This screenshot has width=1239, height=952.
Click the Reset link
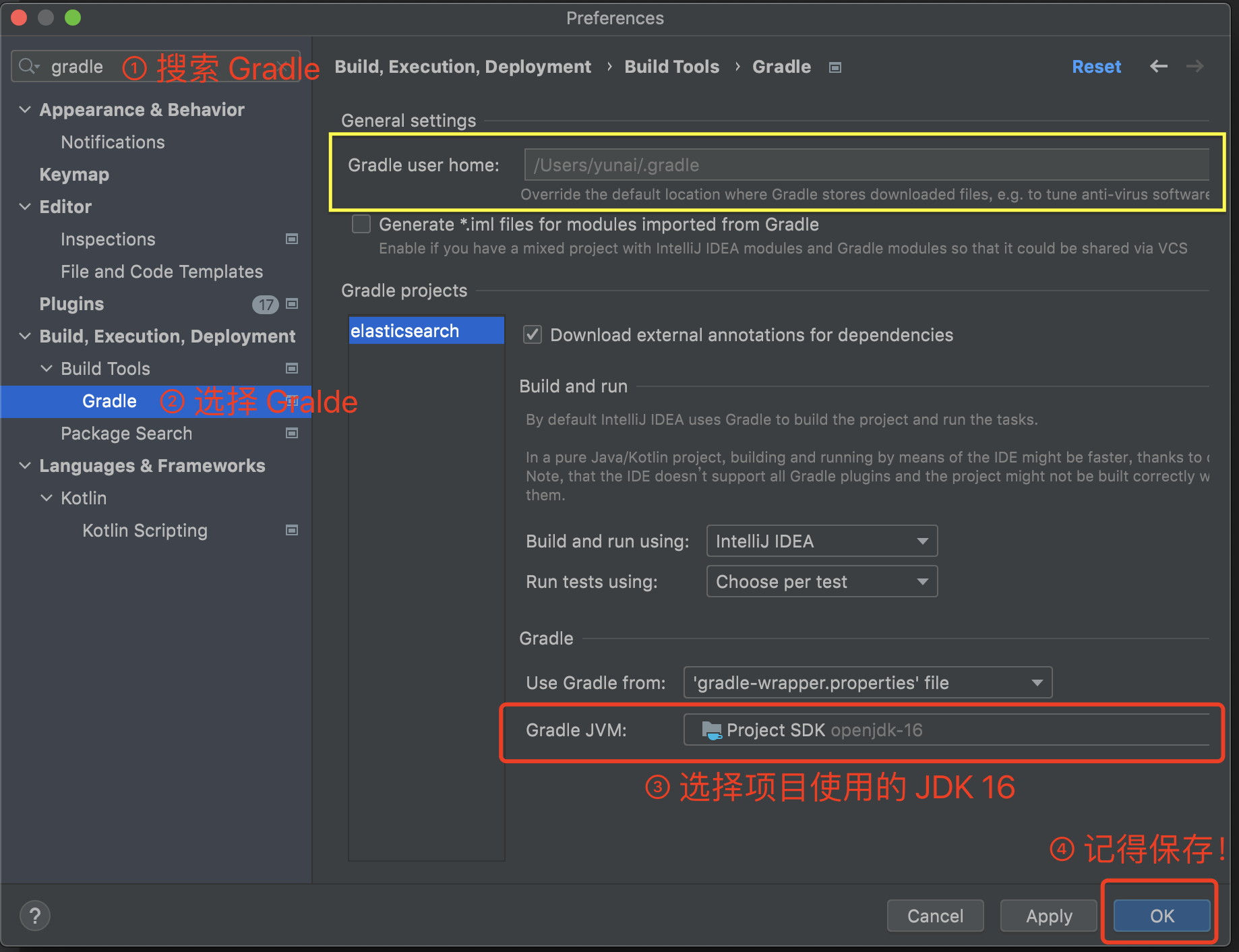click(1096, 66)
